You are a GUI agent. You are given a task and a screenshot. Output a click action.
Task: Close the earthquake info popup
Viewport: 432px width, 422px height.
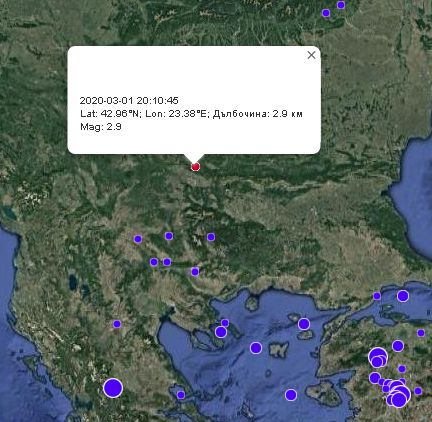point(311,55)
